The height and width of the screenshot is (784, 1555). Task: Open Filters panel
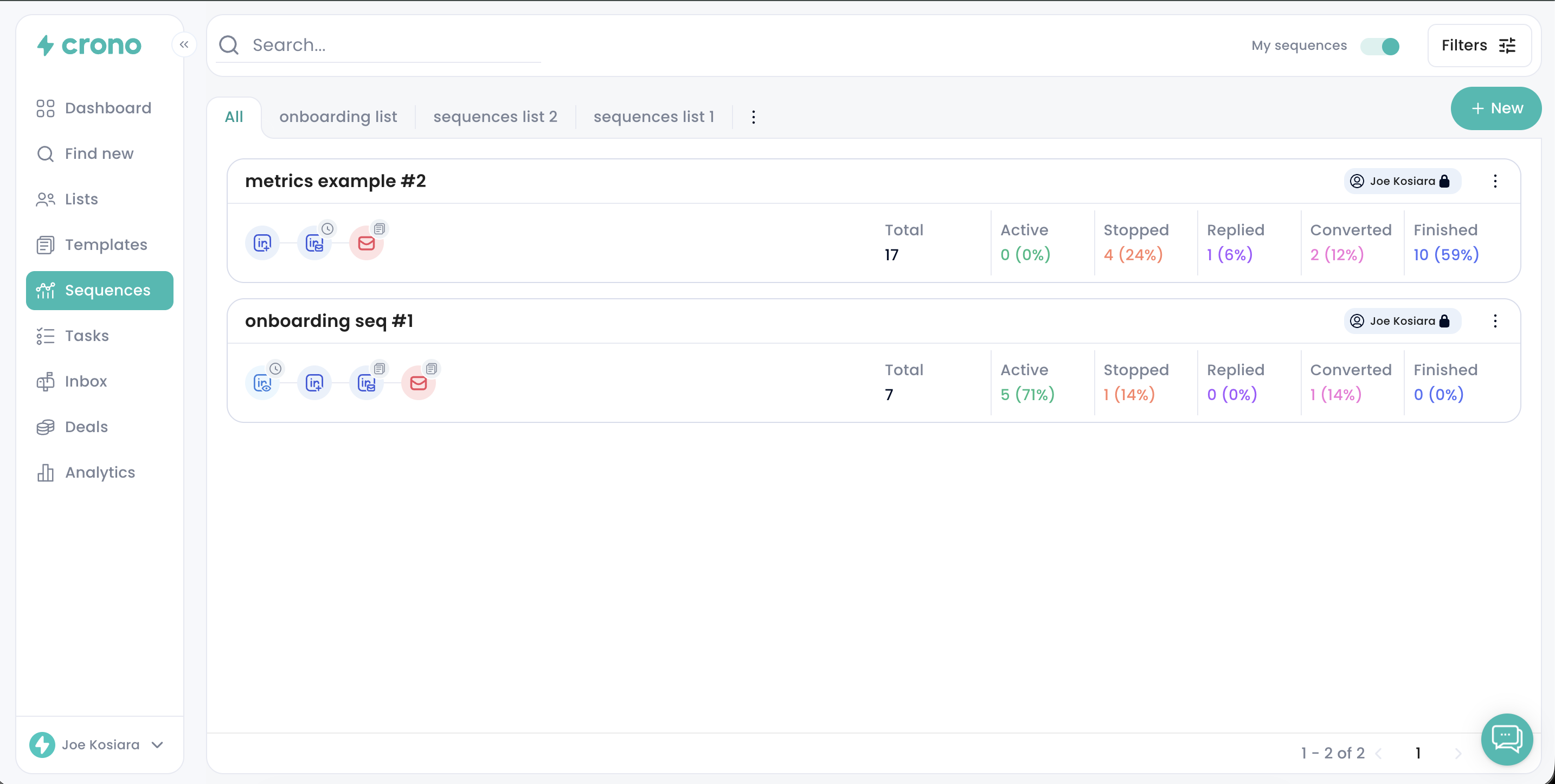point(1479,46)
